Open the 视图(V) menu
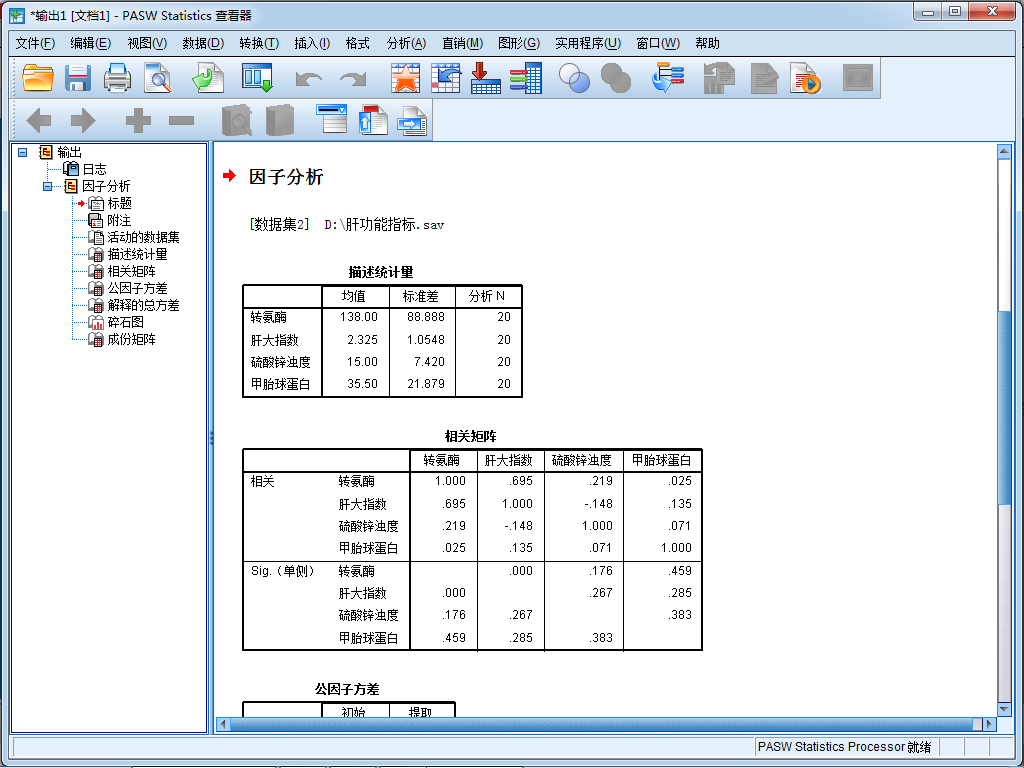 (x=147, y=43)
